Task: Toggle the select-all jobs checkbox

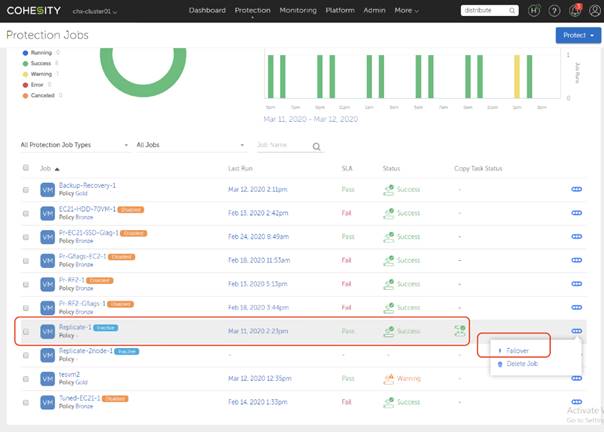Action: 26,168
